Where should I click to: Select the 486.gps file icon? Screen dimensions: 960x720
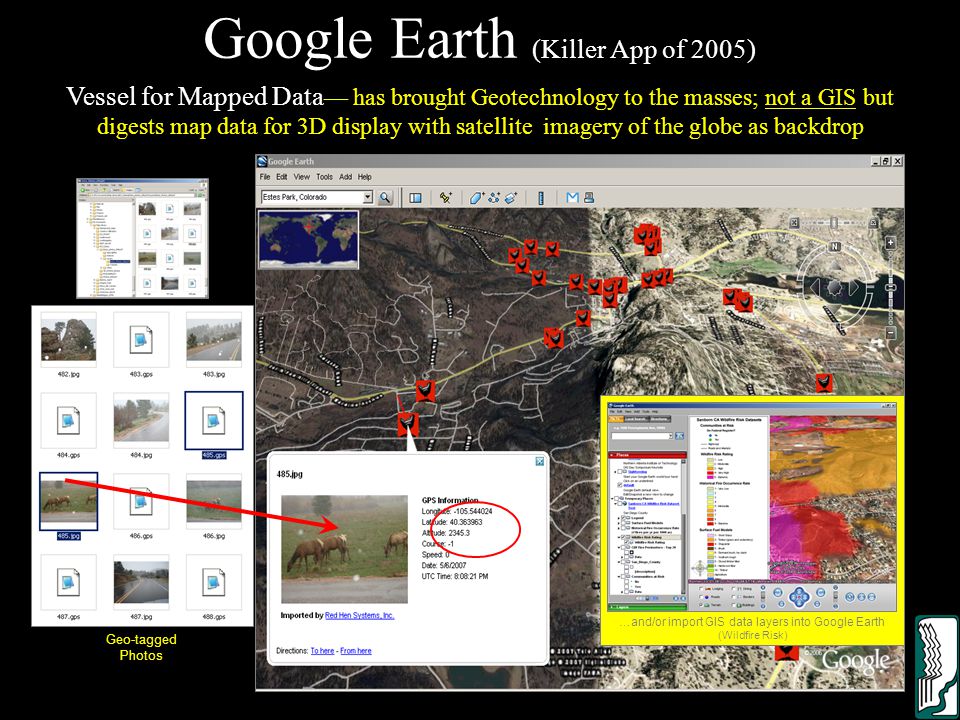[141, 501]
